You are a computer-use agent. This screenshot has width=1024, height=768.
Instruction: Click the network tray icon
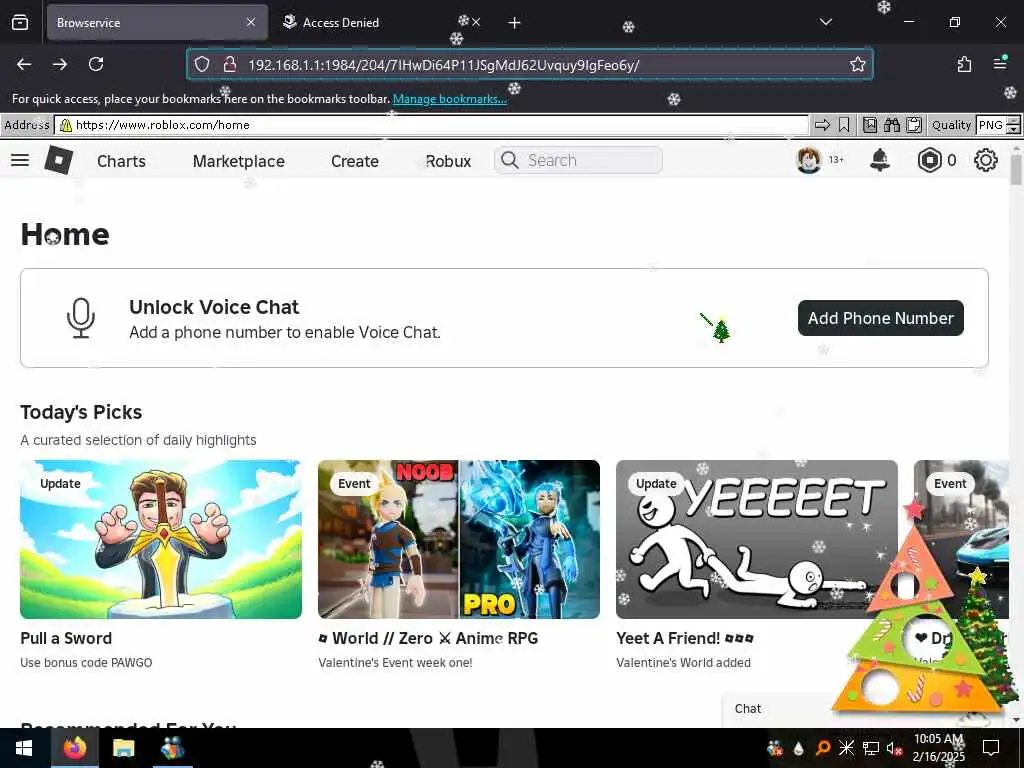pos(871,748)
